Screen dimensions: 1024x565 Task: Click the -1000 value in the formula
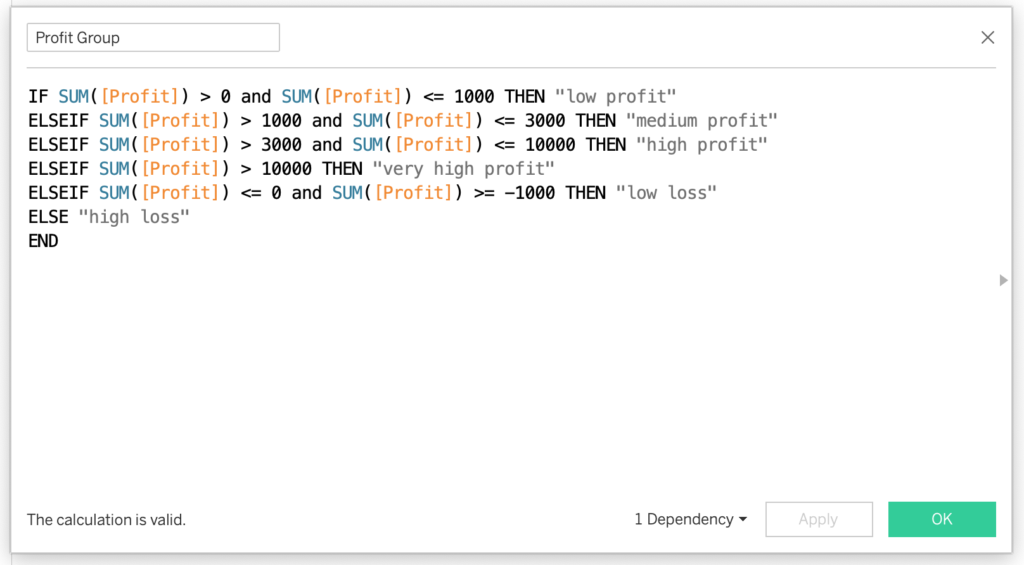[530, 193]
